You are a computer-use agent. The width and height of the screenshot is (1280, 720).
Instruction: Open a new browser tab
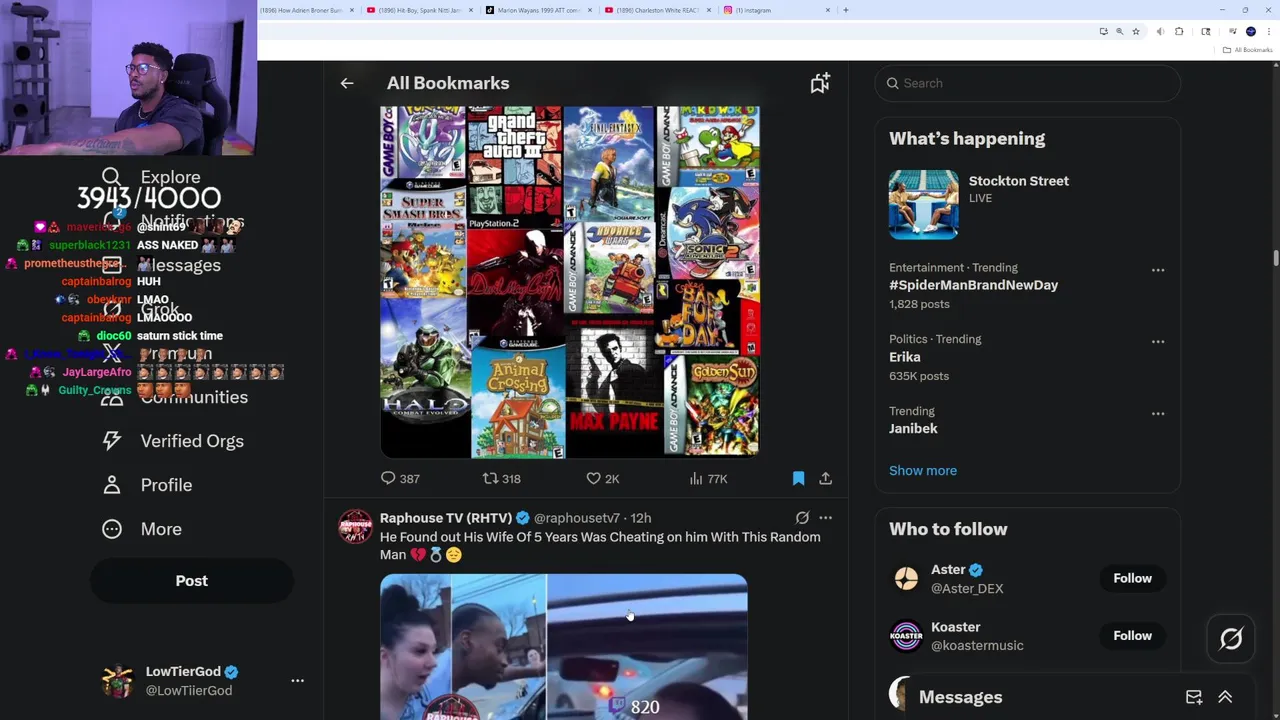point(846,10)
